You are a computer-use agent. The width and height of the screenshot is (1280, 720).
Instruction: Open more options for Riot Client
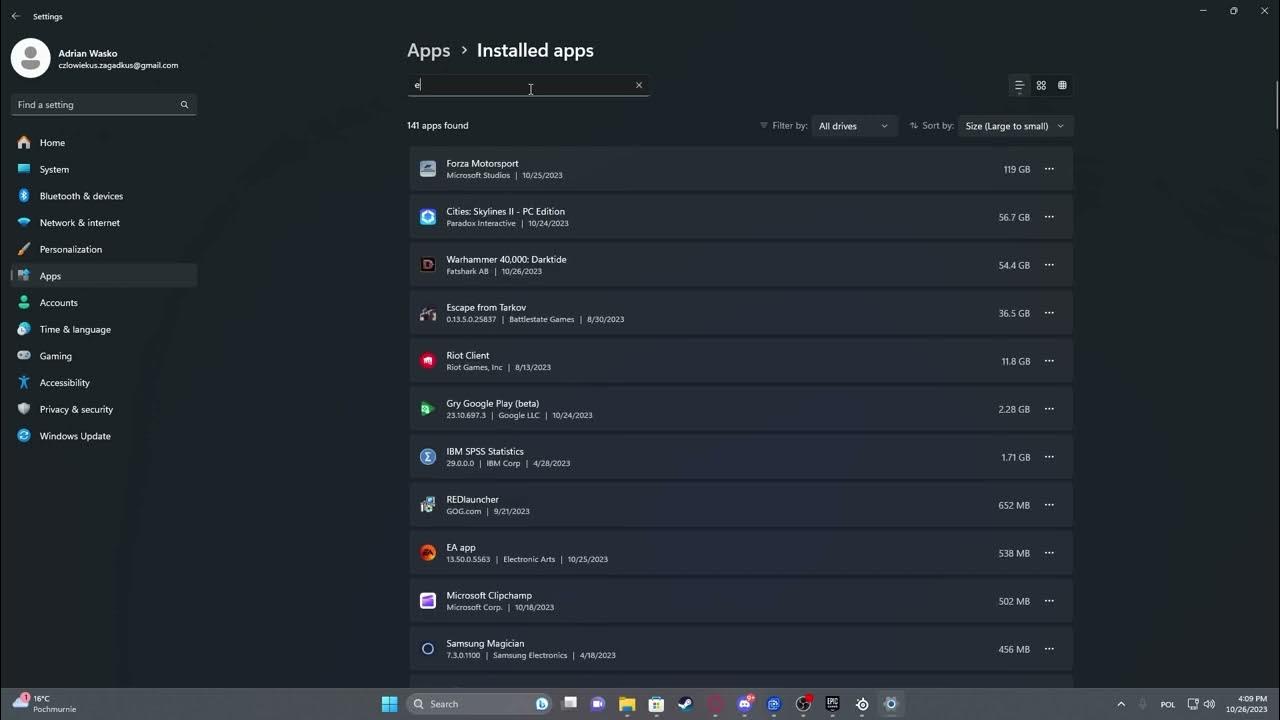click(x=1049, y=361)
